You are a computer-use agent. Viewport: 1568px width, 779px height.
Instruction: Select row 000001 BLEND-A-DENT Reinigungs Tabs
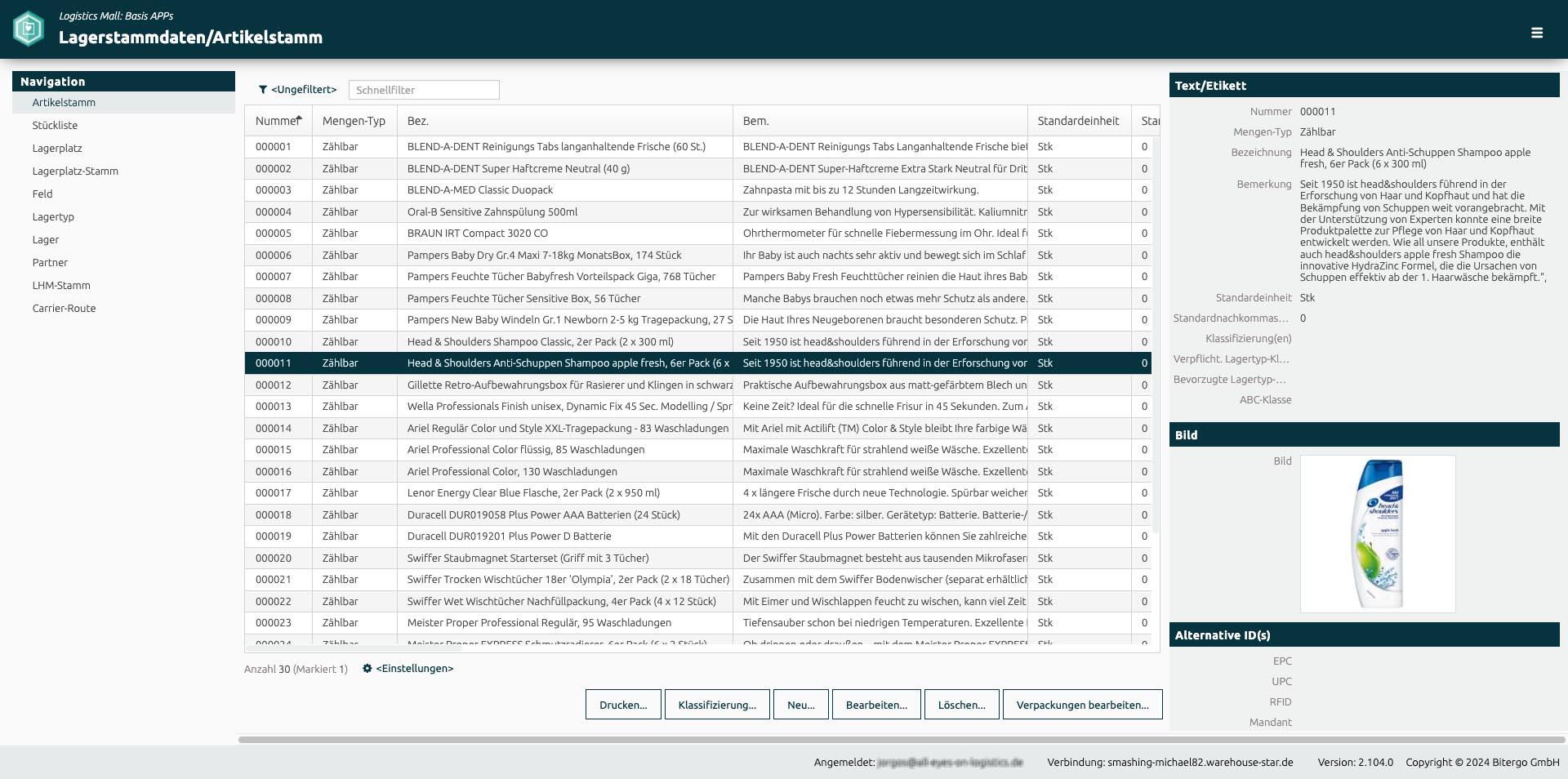(x=698, y=147)
